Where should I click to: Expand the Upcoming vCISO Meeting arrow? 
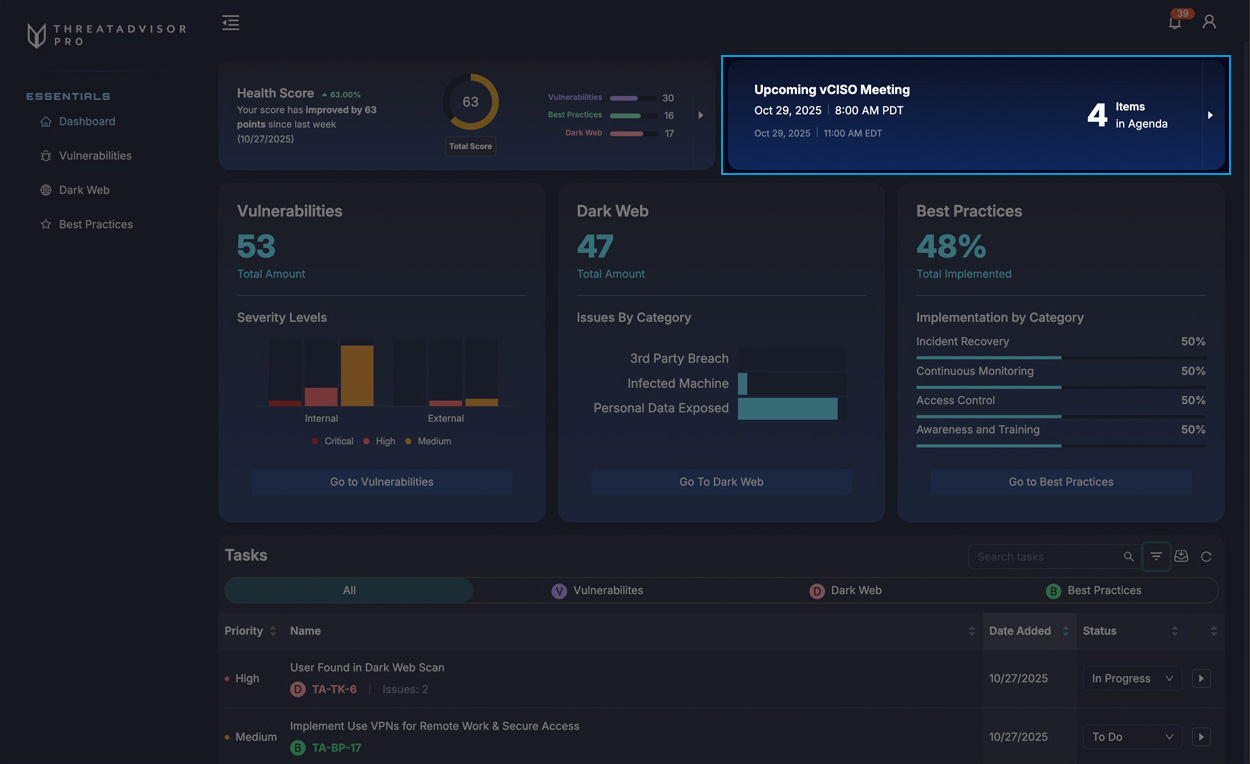tap(1210, 115)
